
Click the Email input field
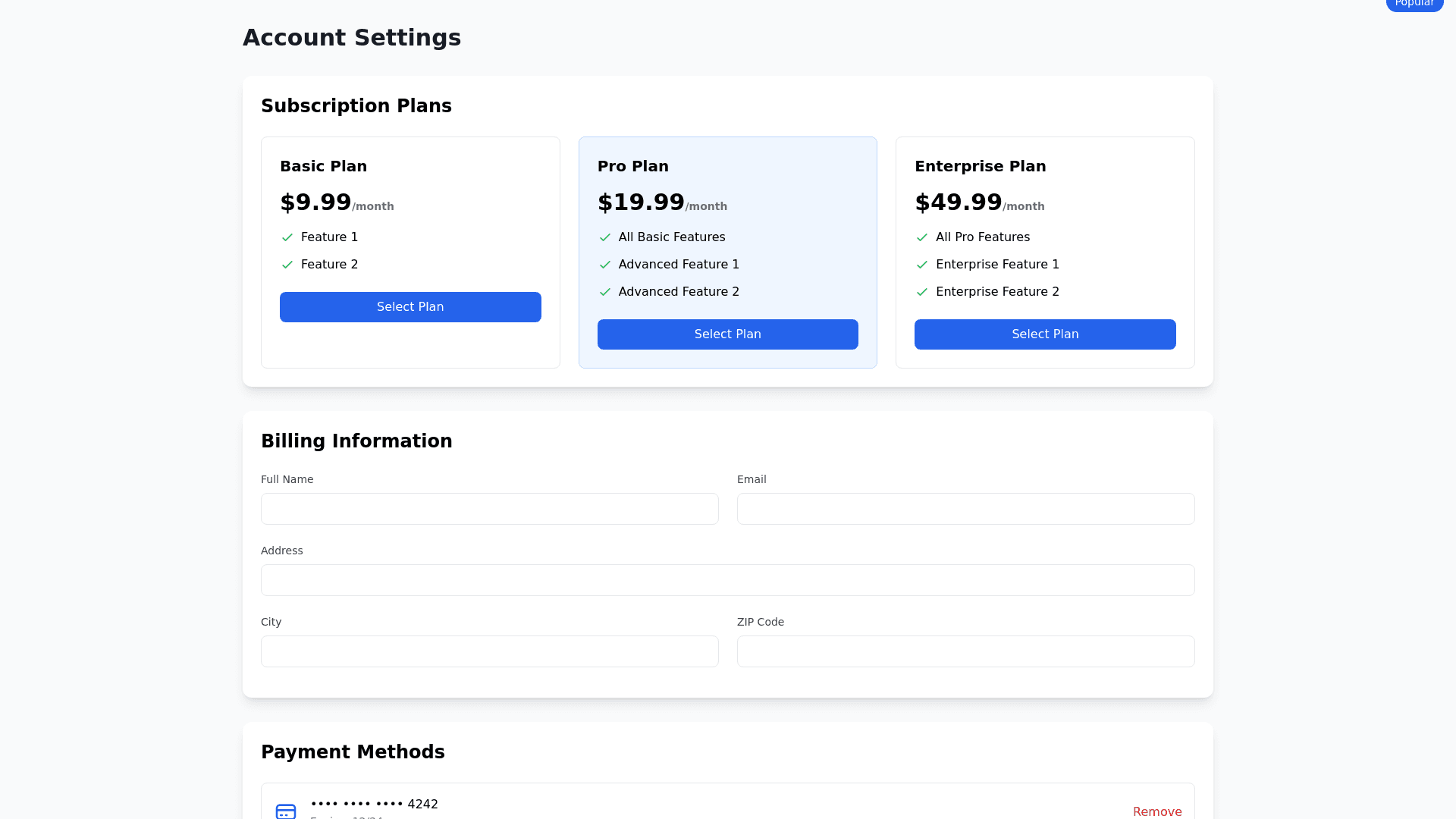click(x=965, y=509)
